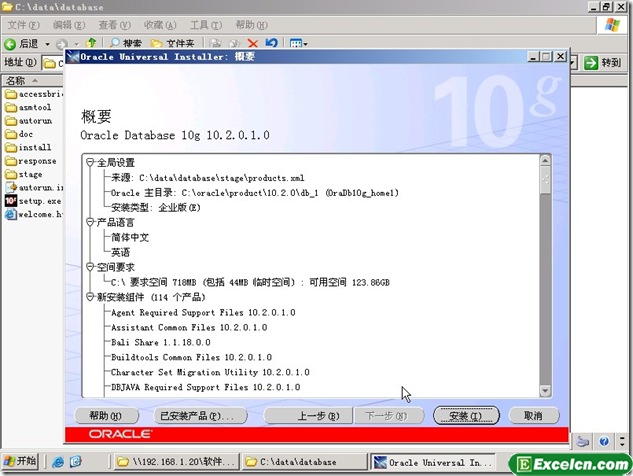Click the Oracle installer title bar icon
Screen dimensions: 633x476
click(x=73, y=57)
